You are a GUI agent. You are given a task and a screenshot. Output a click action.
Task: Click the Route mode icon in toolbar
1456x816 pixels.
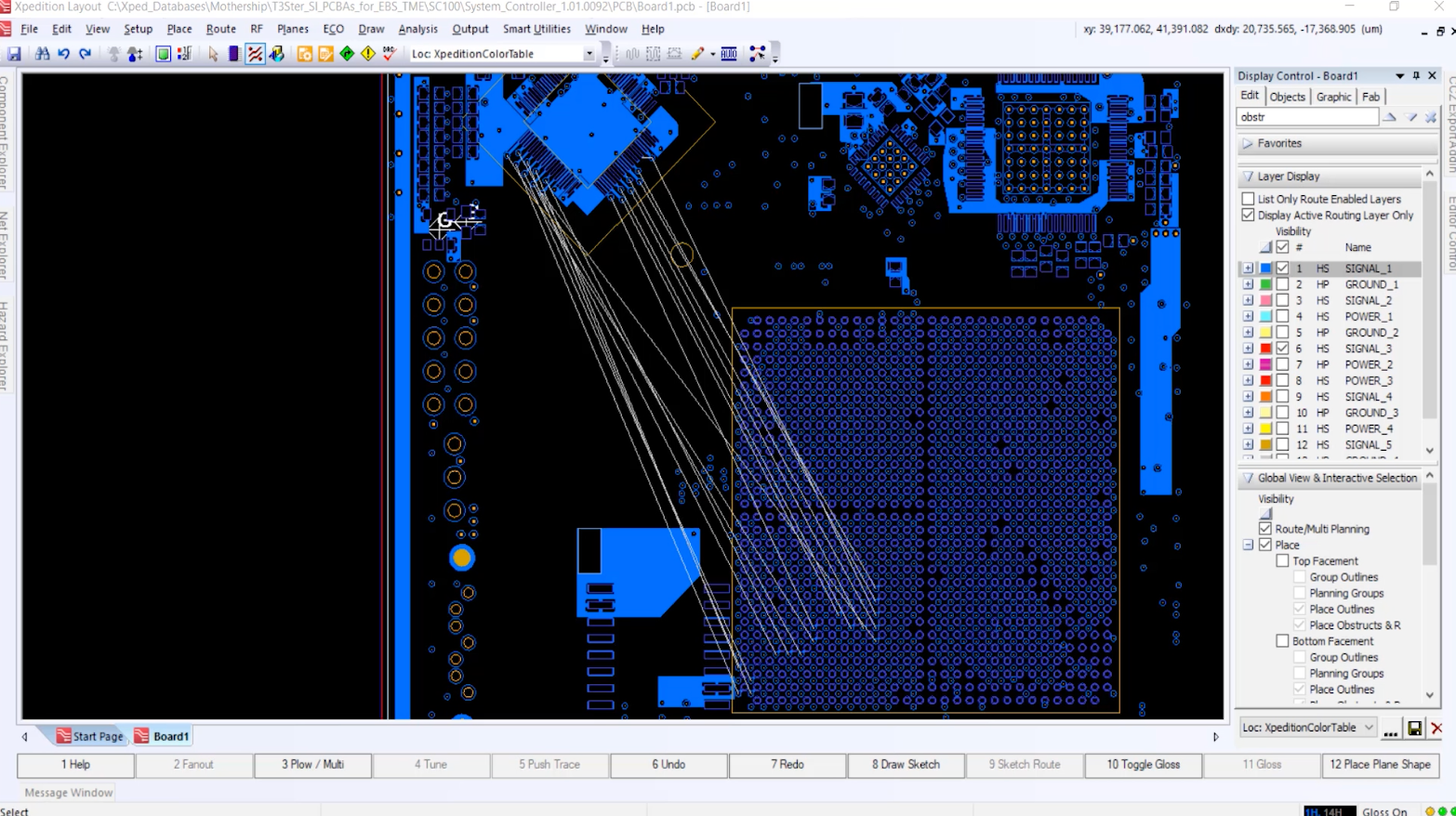click(x=255, y=54)
